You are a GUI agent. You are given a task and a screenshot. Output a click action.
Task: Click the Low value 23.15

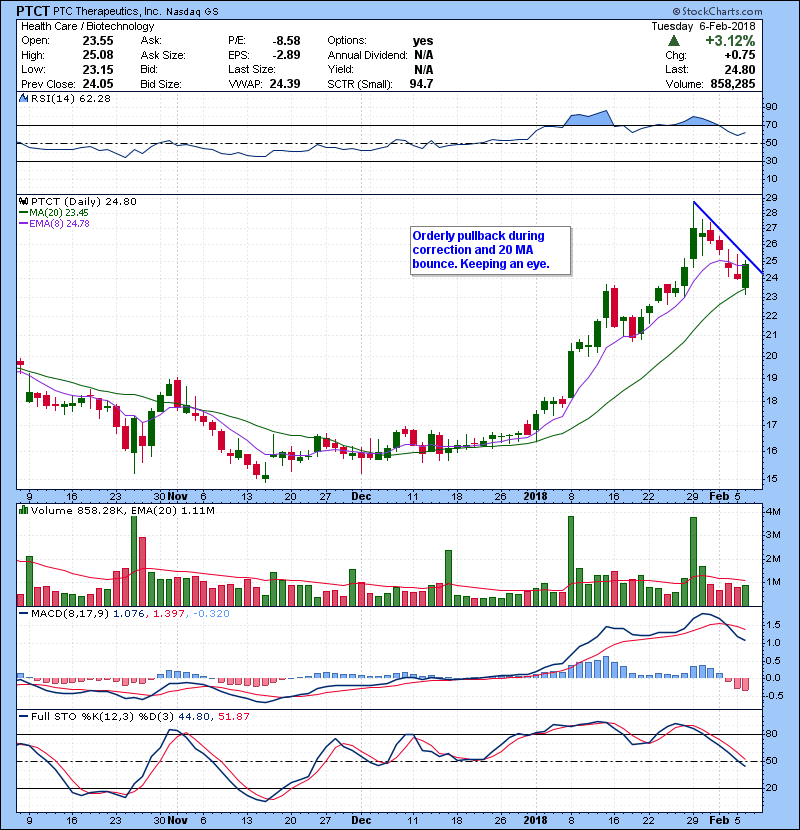98,69
